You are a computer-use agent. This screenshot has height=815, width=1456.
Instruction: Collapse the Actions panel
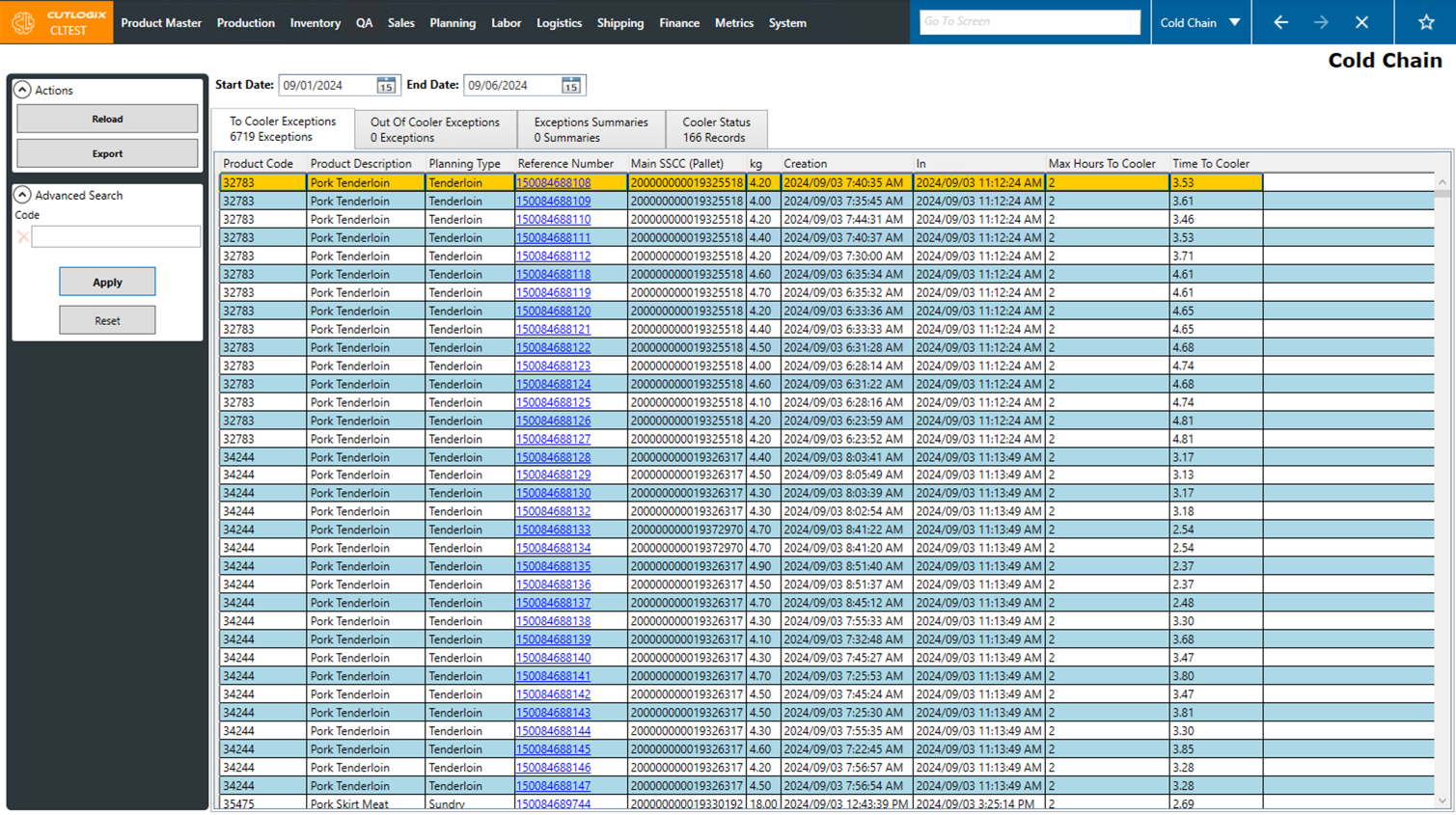pyautogui.click(x=22, y=90)
